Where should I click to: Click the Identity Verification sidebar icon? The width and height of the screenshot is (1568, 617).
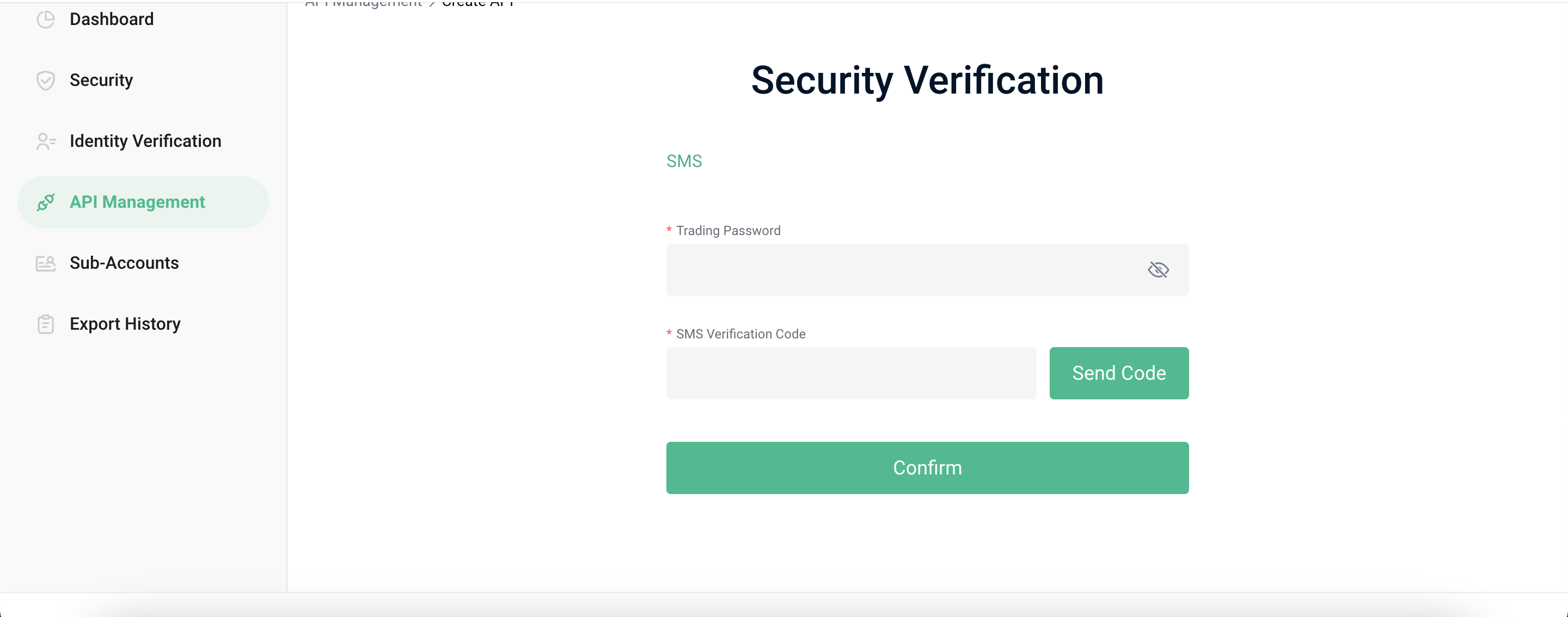46,140
